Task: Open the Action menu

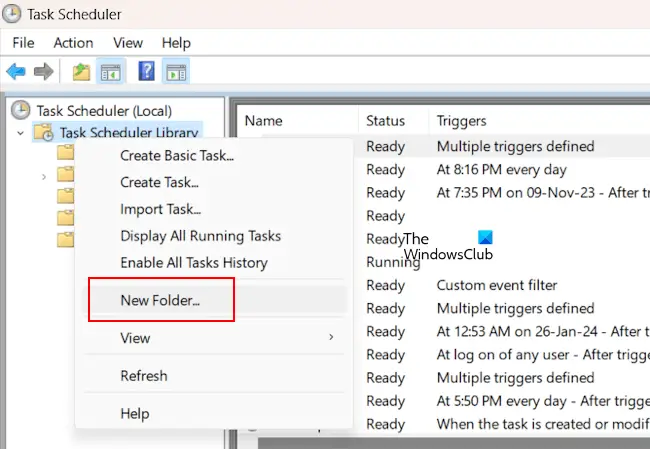Action: click(x=73, y=43)
